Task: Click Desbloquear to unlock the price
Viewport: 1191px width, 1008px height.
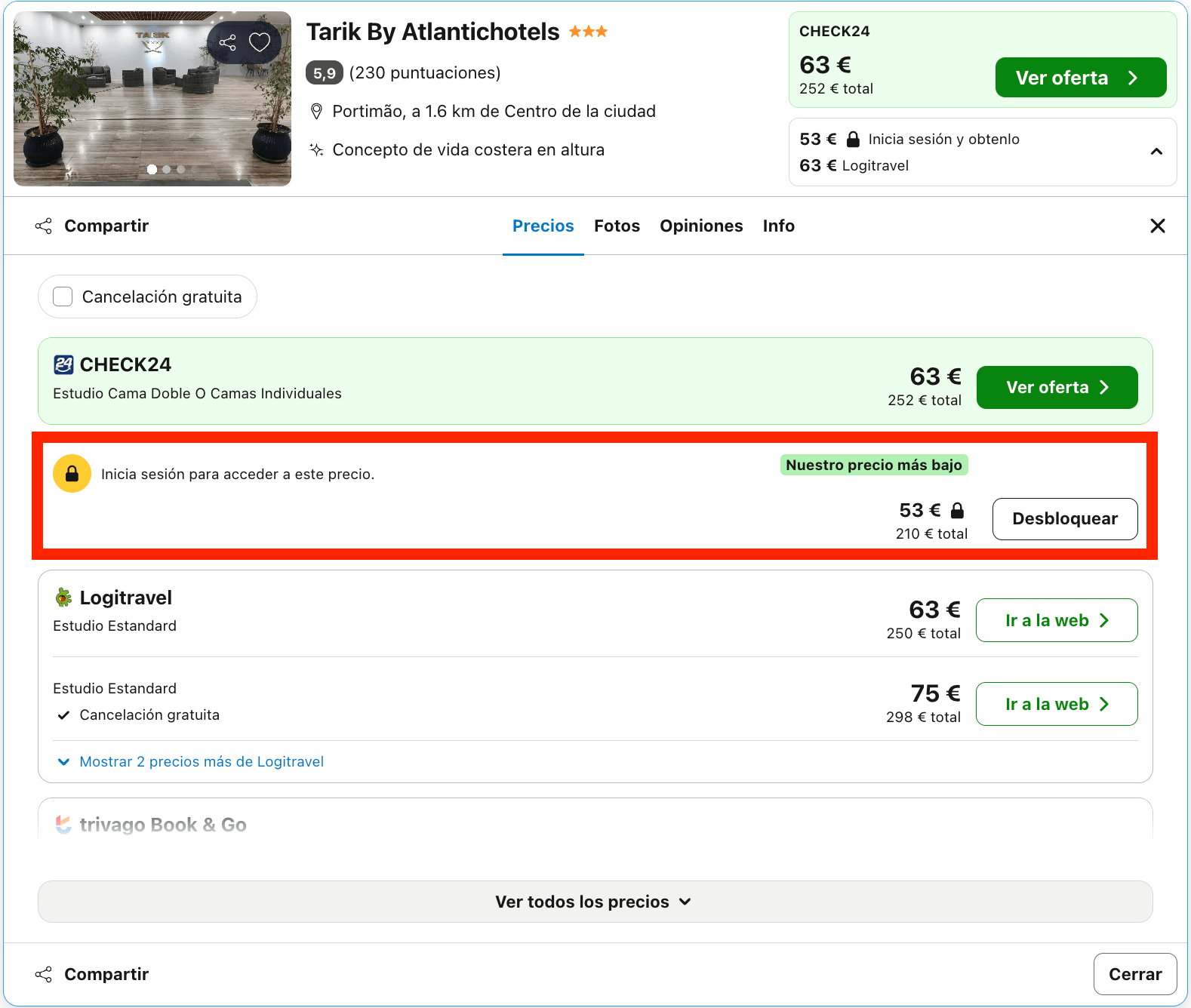Action: click(1064, 518)
